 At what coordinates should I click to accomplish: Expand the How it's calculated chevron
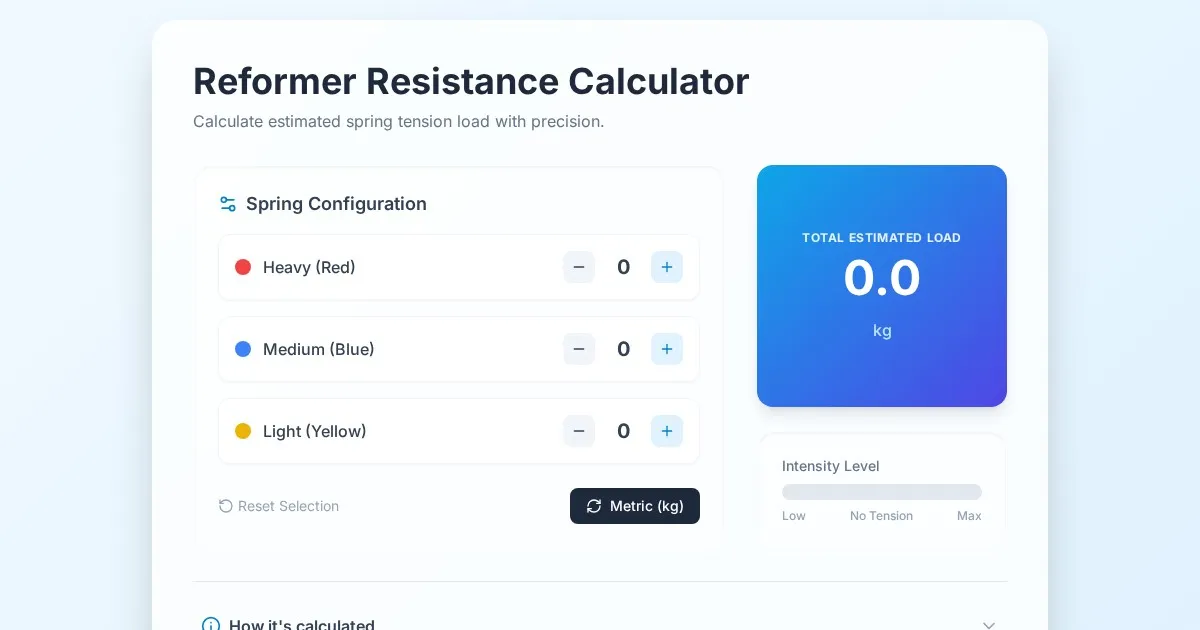click(988, 625)
